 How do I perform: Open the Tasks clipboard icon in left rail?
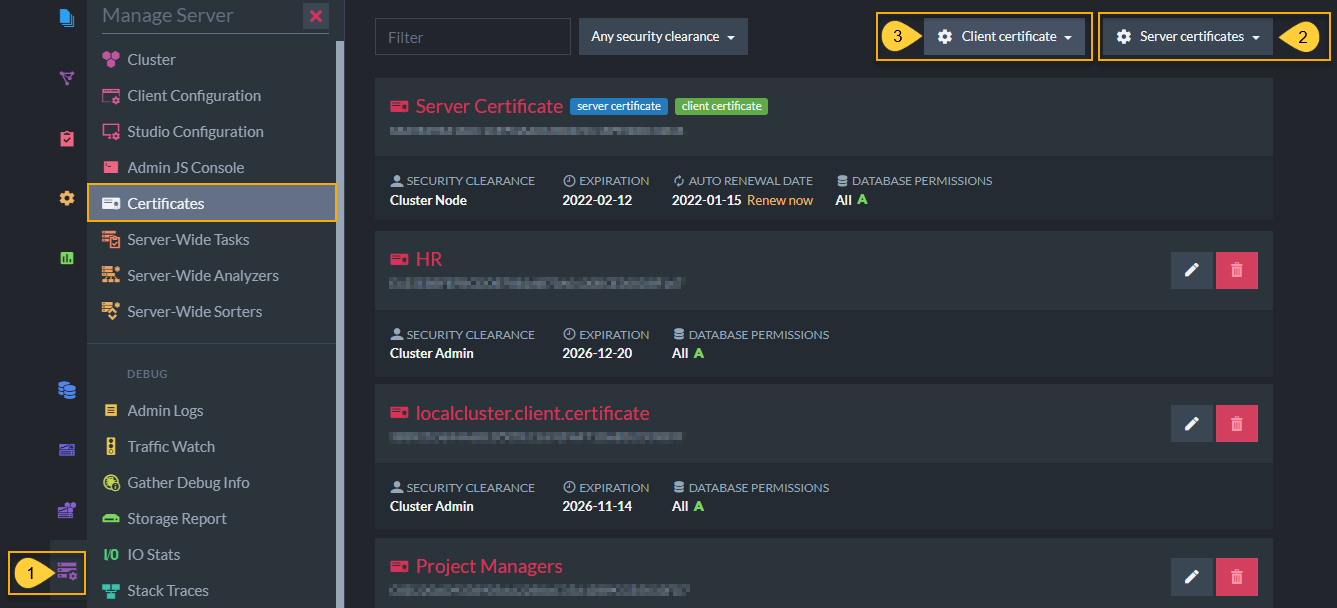pos(67,139)
